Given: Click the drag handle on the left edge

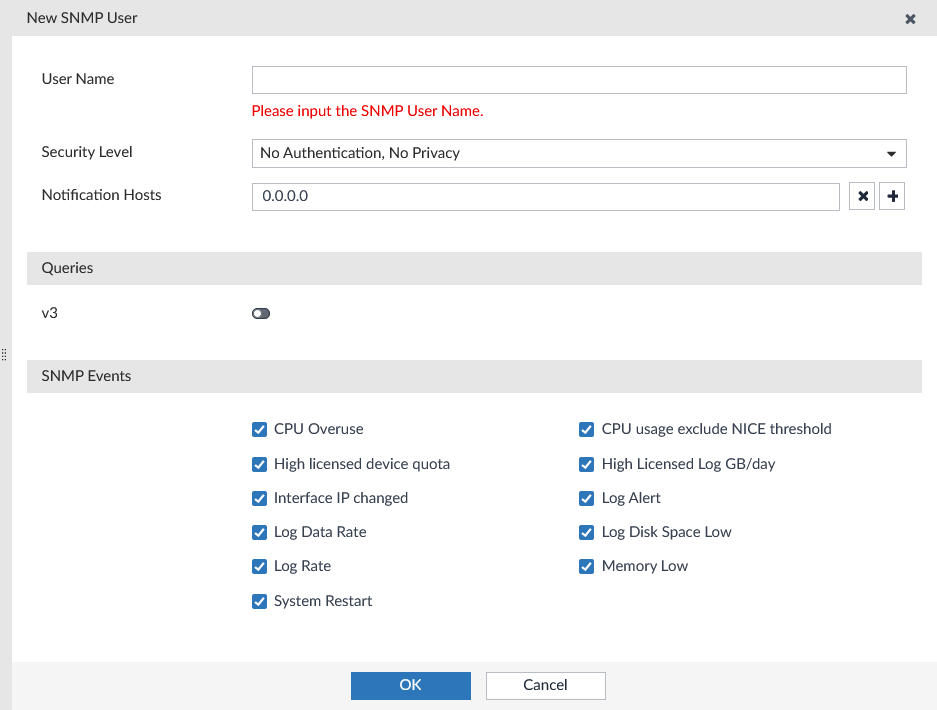Looking at the screenshot, I should click(4, 355).
